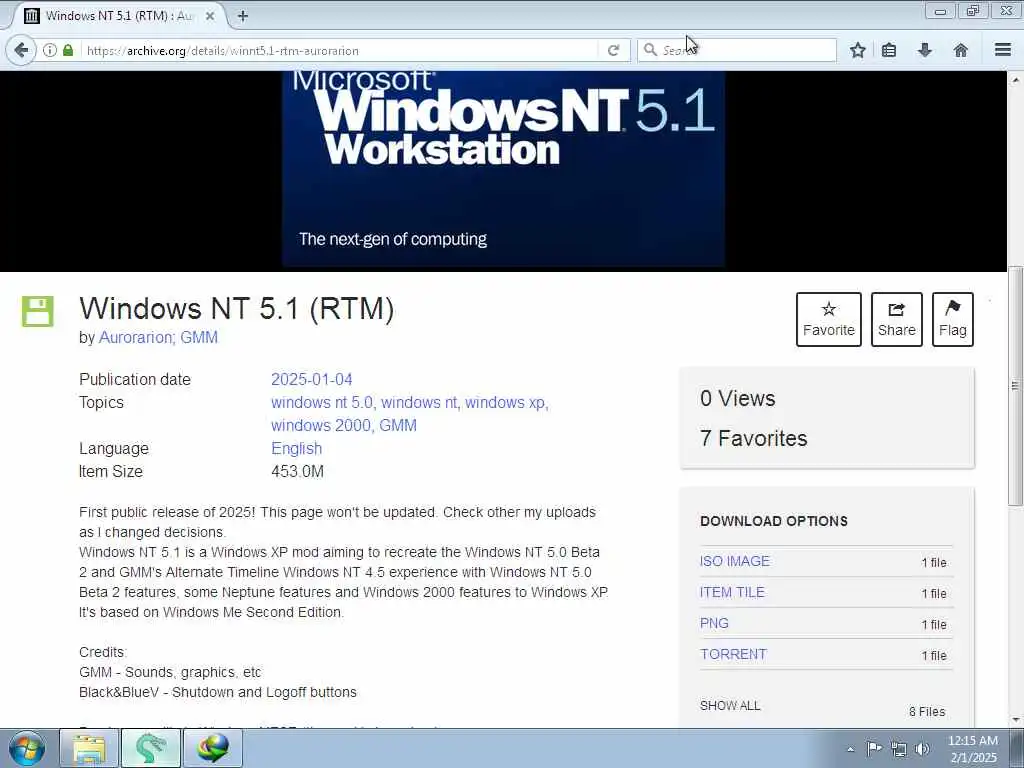
Task: Click the green floppy disk software icon
Action: (37, 311)
